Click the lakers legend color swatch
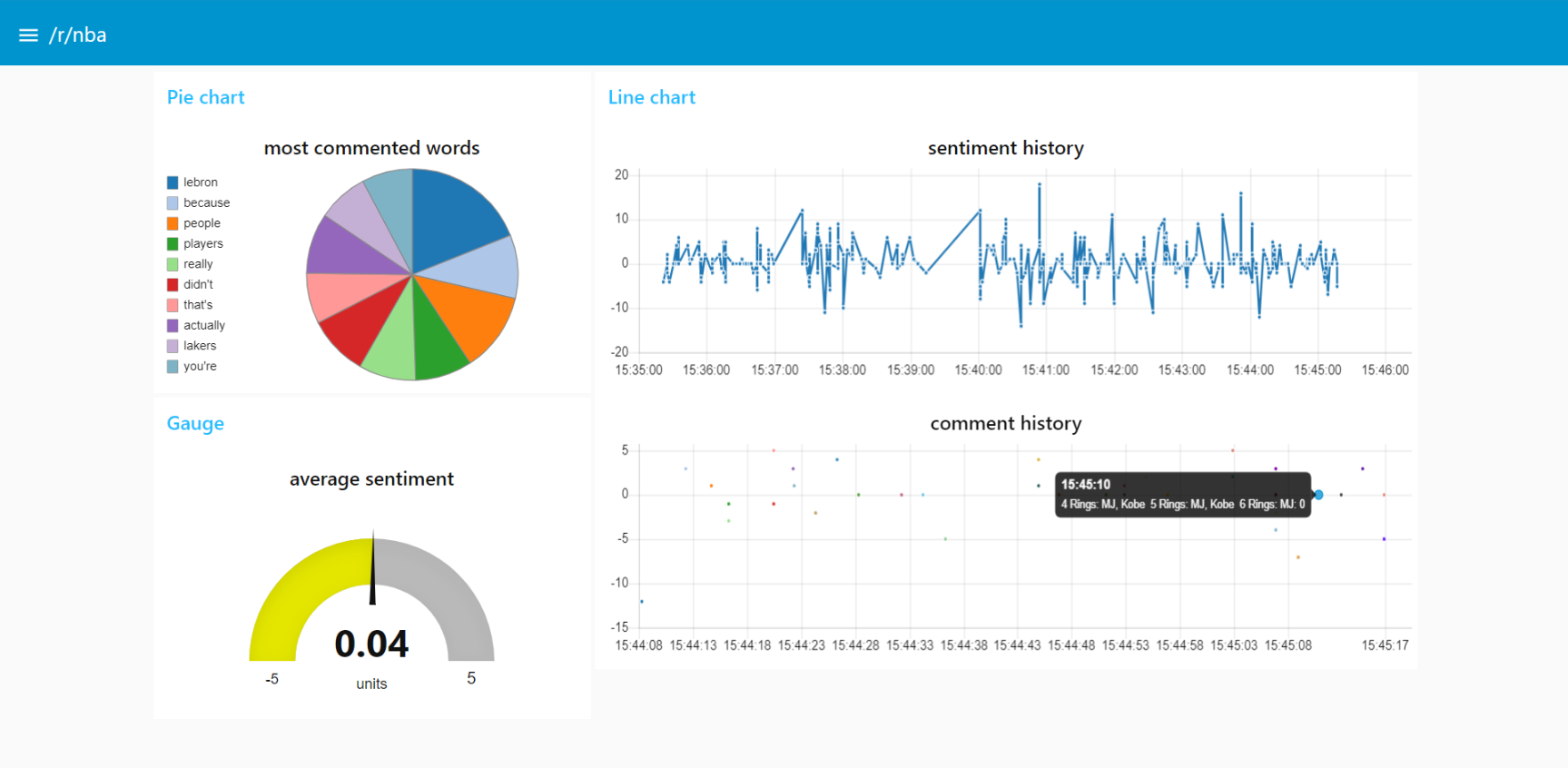 click(x=173, y=346)
